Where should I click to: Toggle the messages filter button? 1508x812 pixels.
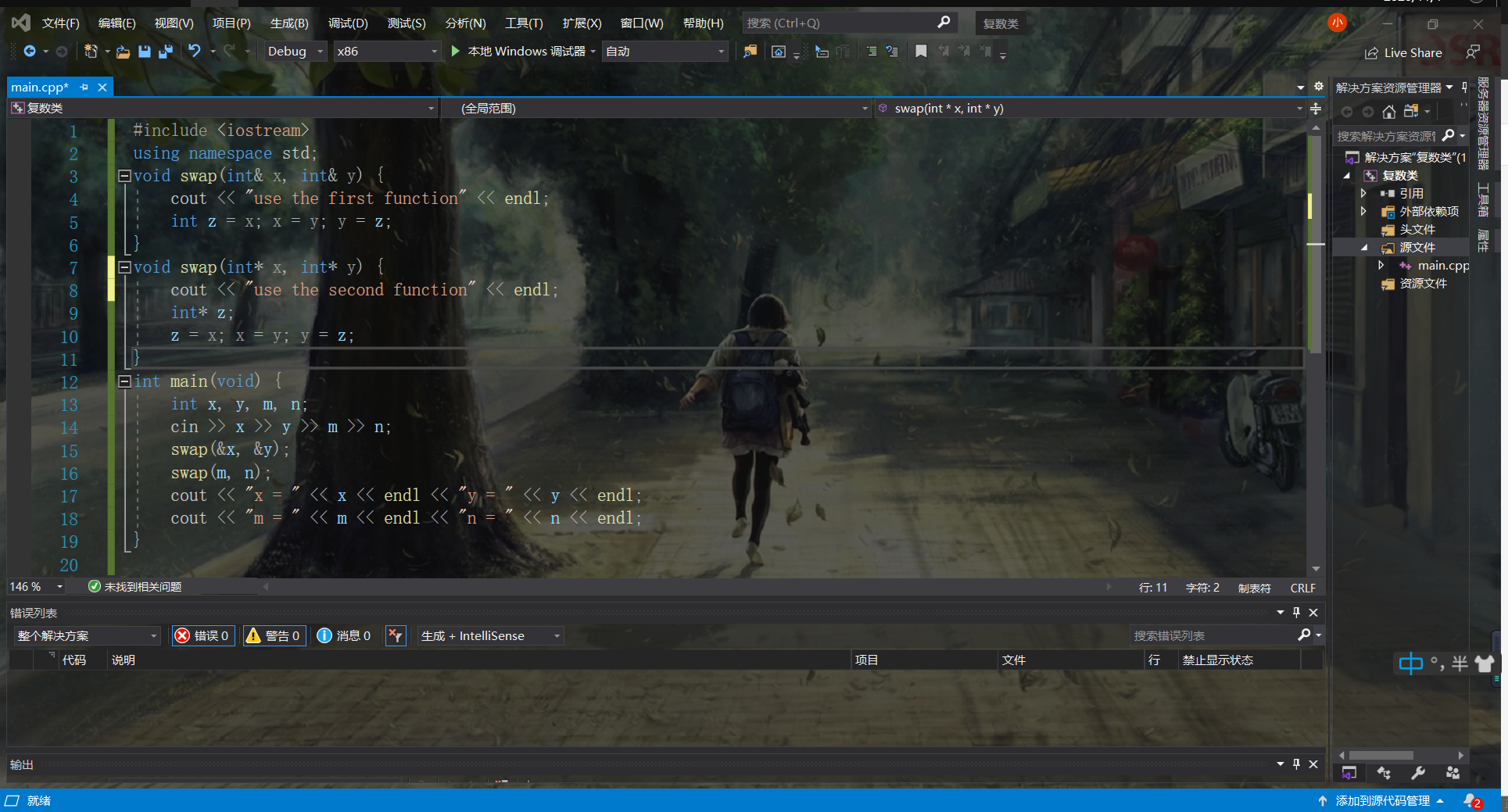(x=344, y=636)
